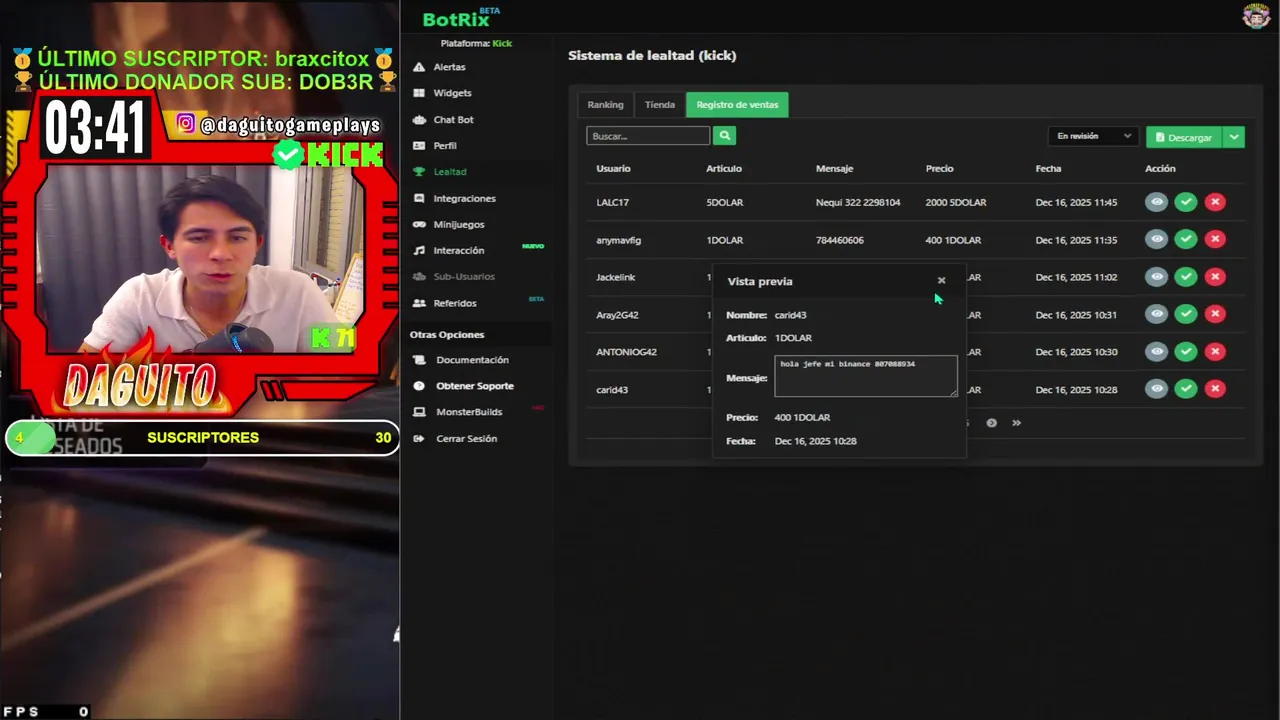Open the Perfil page
This screenshot has height=720, width=1280.
(x=445, y=146)
